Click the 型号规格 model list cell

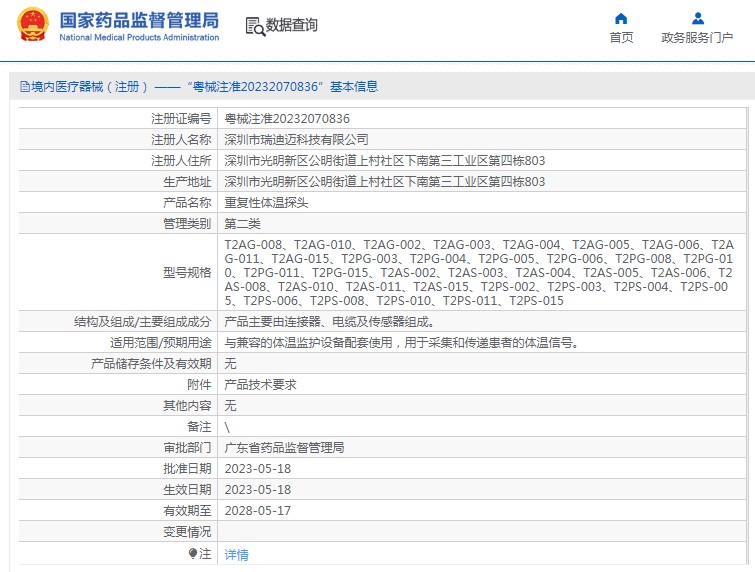click(482, 273)
